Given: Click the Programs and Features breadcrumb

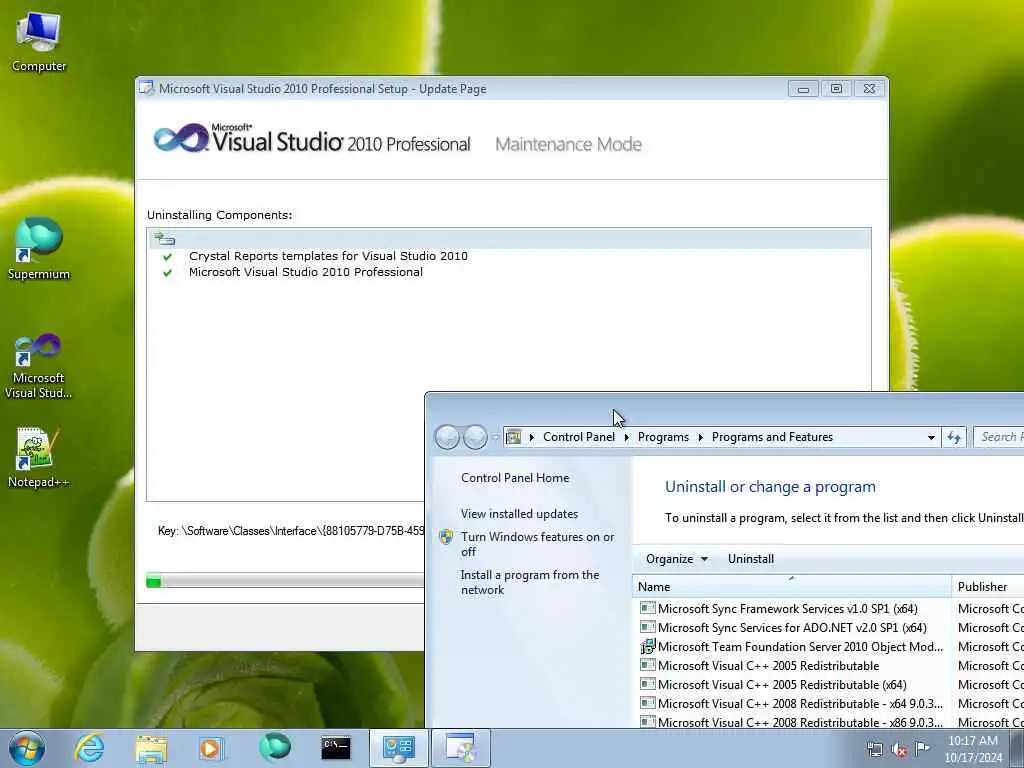Looking at the screenshot, I should (772, 437).
